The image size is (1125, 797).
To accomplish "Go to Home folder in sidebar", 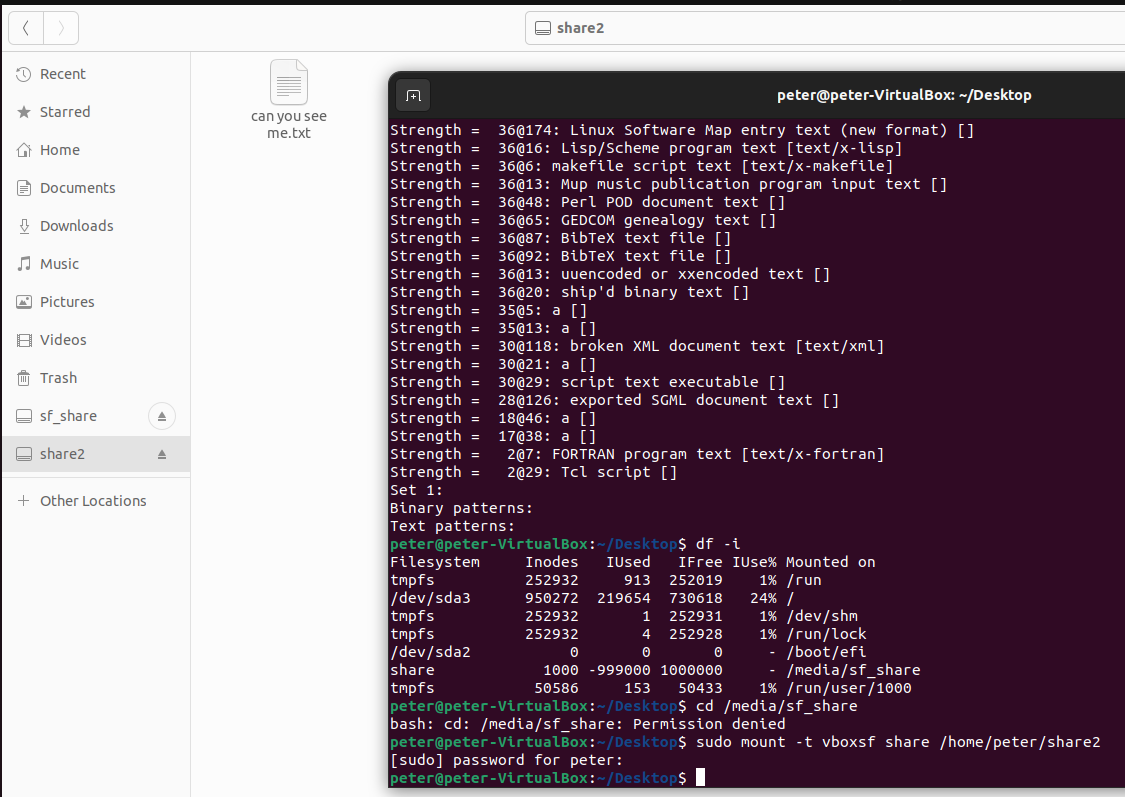I will point(96,150).
